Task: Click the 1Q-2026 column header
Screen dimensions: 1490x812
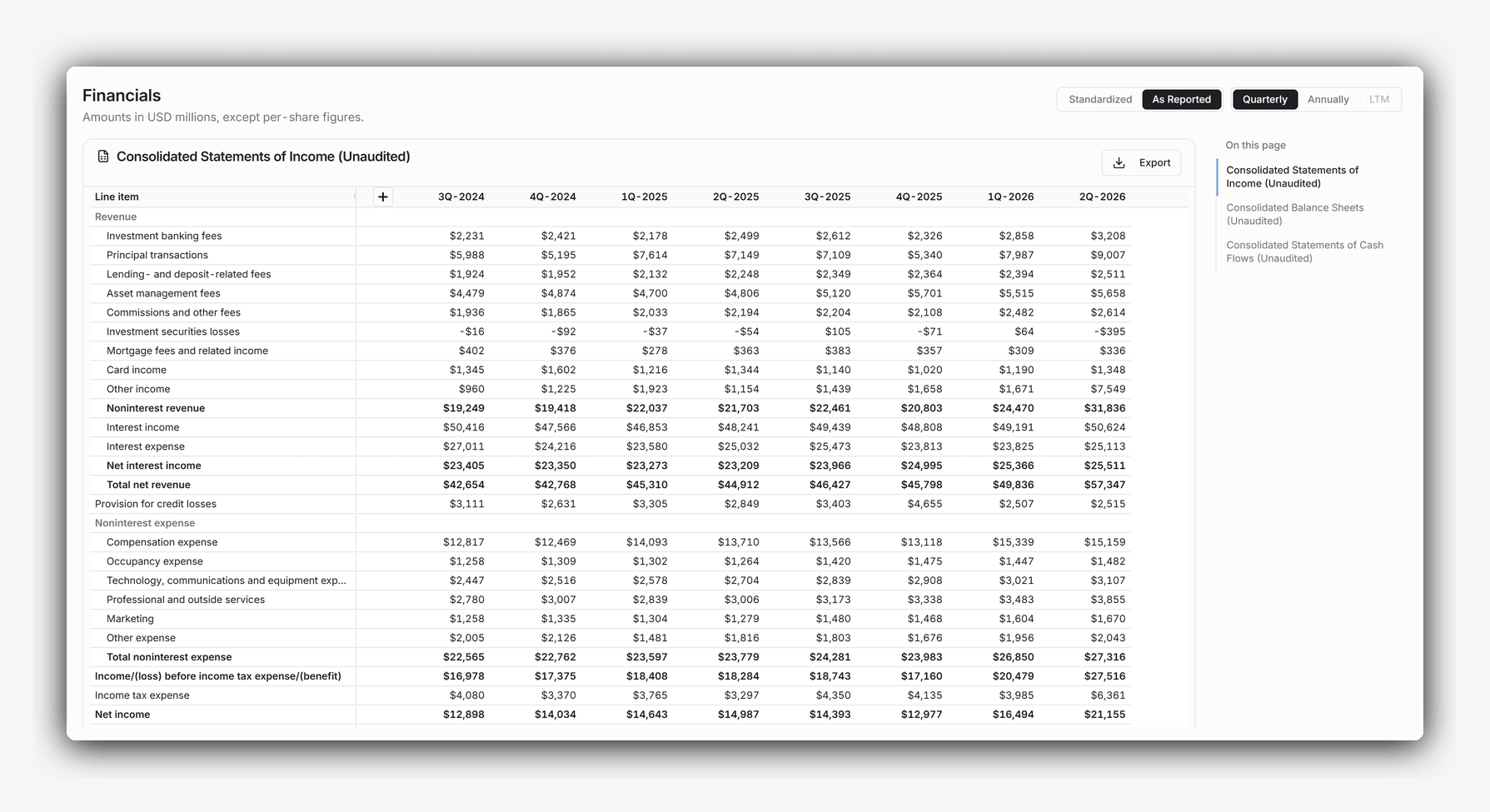Action: click(1010, 197)
